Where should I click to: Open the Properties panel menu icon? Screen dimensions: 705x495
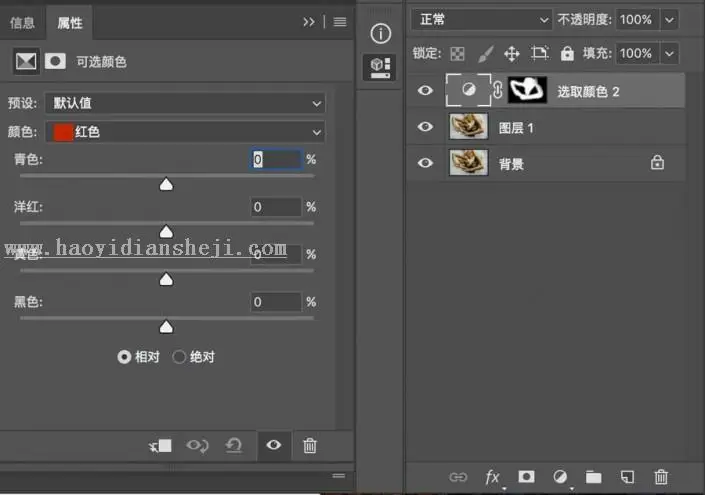point(340,22)
